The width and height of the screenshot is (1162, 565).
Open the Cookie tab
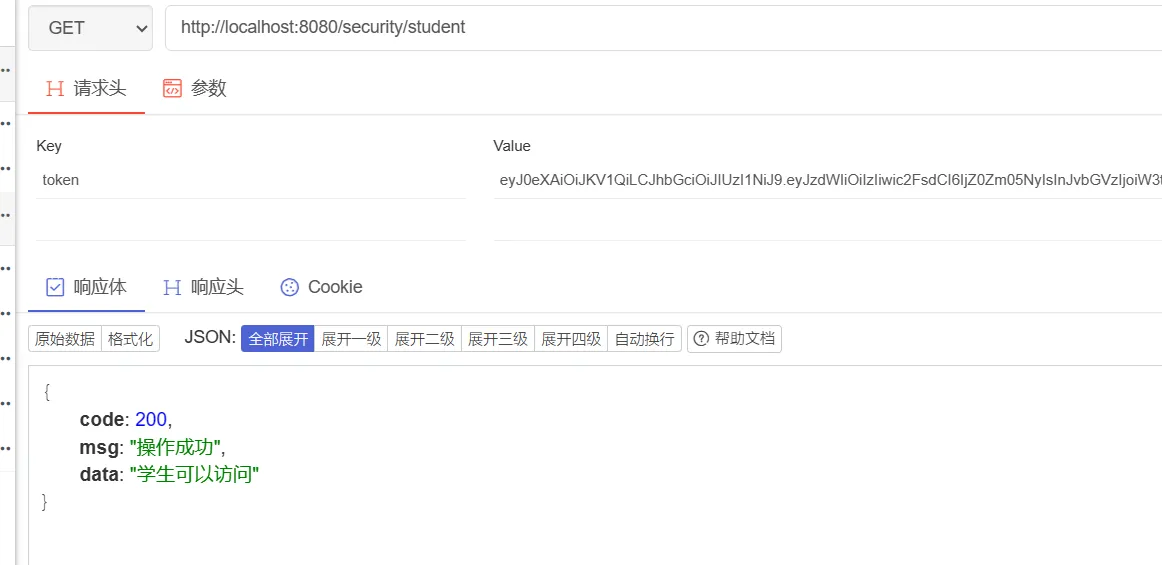[x=321, y=287]
